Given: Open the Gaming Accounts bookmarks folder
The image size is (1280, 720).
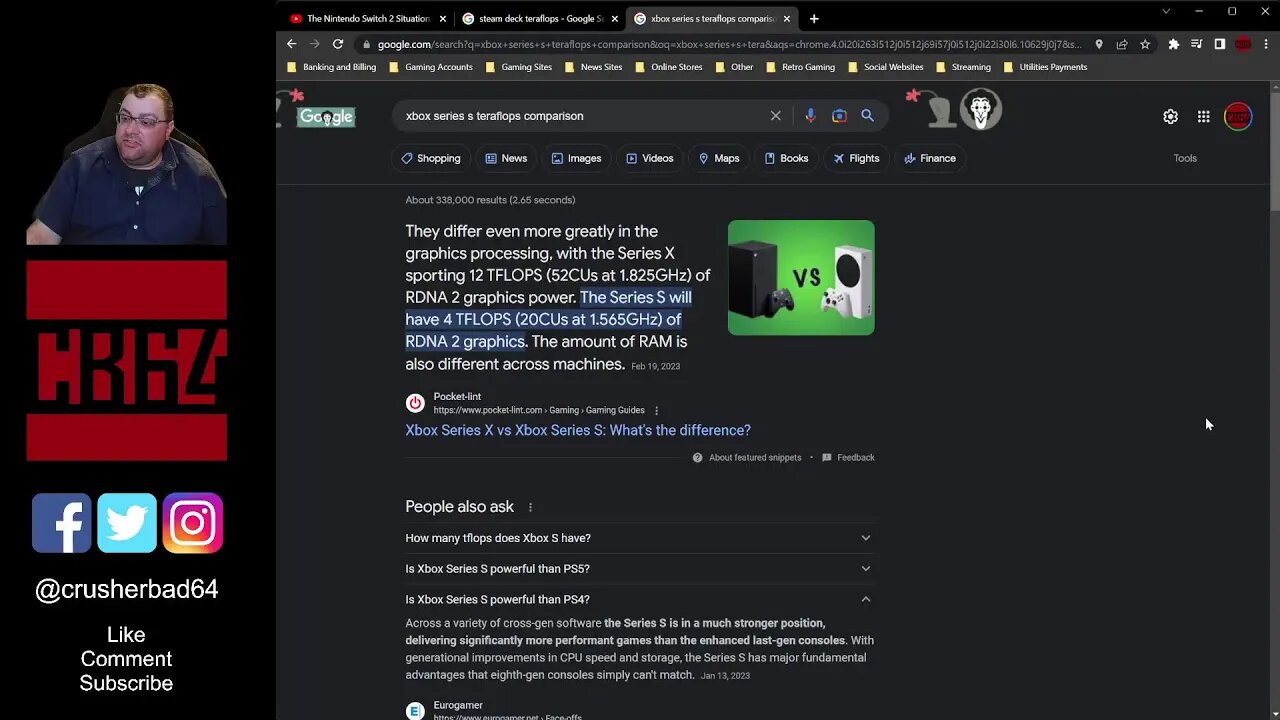Looking at the screenshot, I should pos(431,67).
